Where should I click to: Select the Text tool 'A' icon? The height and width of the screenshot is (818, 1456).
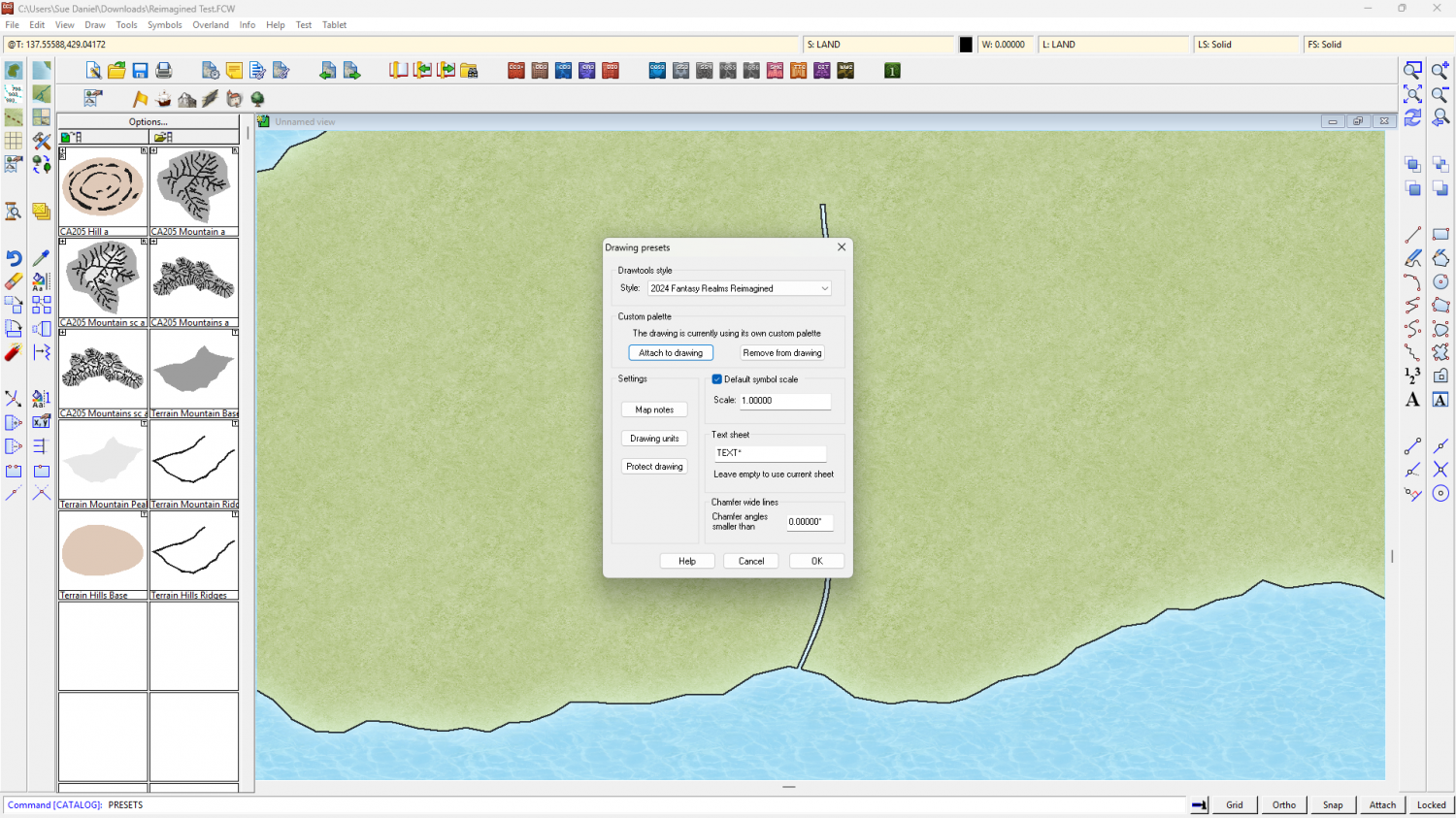pyautogui.click(x=1412, y=400)
